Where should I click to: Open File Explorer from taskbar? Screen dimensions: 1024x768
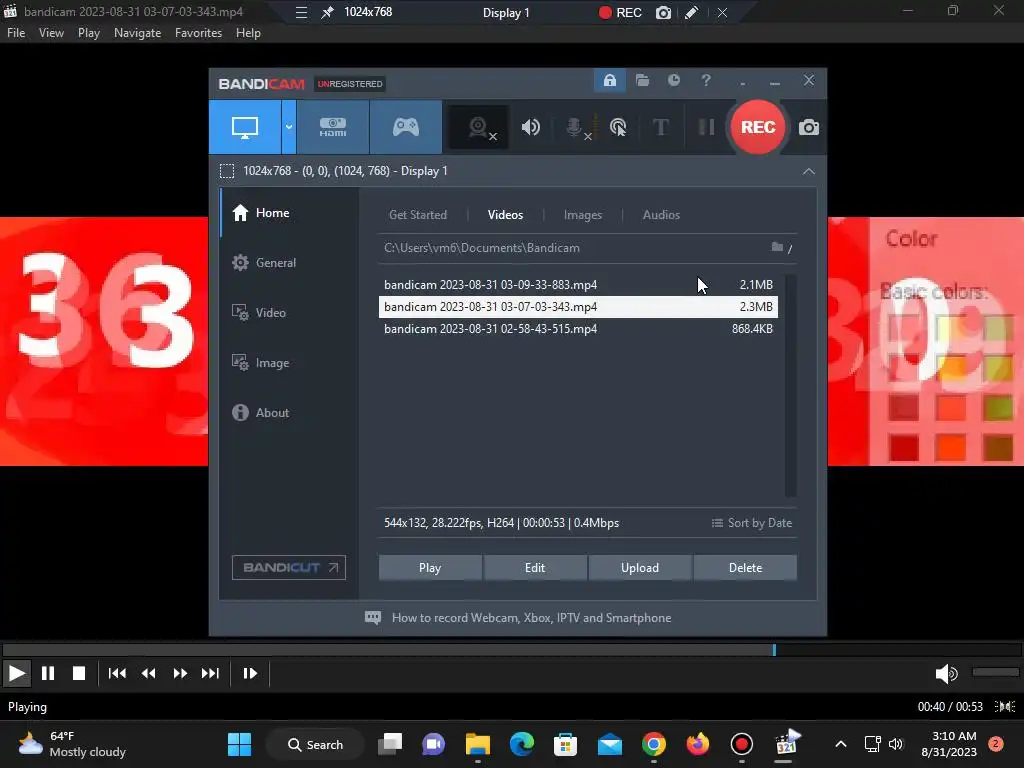pyautogui.click(x=477, y=744)
